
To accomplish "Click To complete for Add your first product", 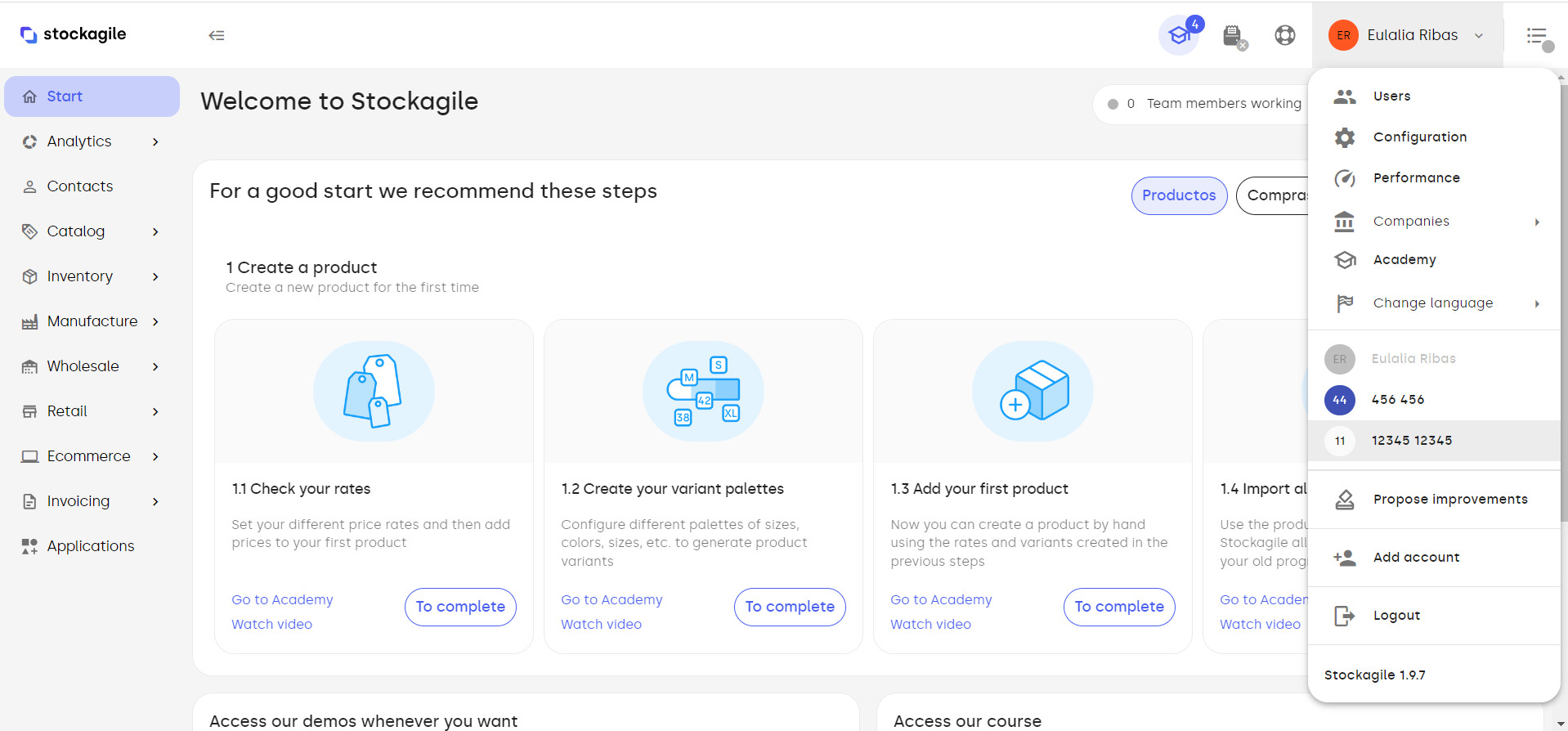I will [x=1119, y=607].
